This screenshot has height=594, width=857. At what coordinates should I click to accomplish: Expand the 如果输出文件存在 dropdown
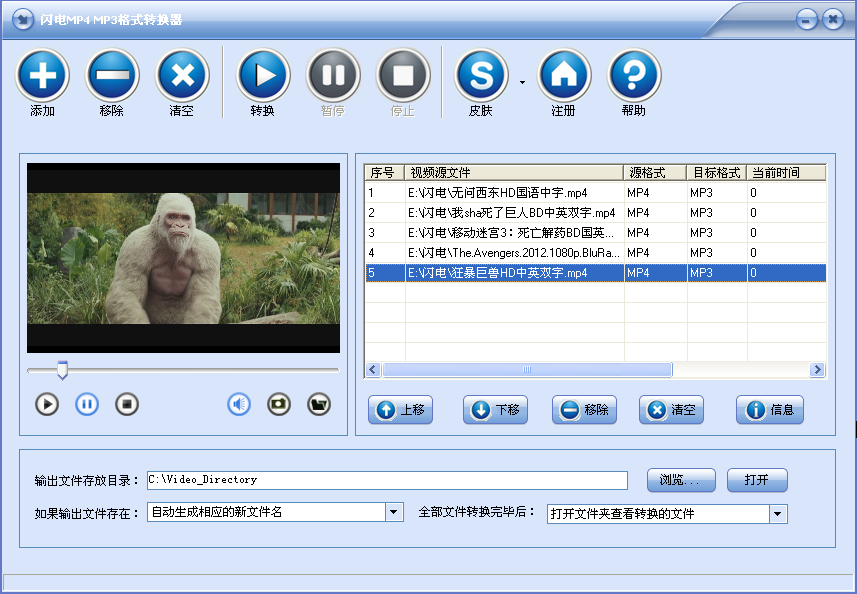click(x=394, y=513)
